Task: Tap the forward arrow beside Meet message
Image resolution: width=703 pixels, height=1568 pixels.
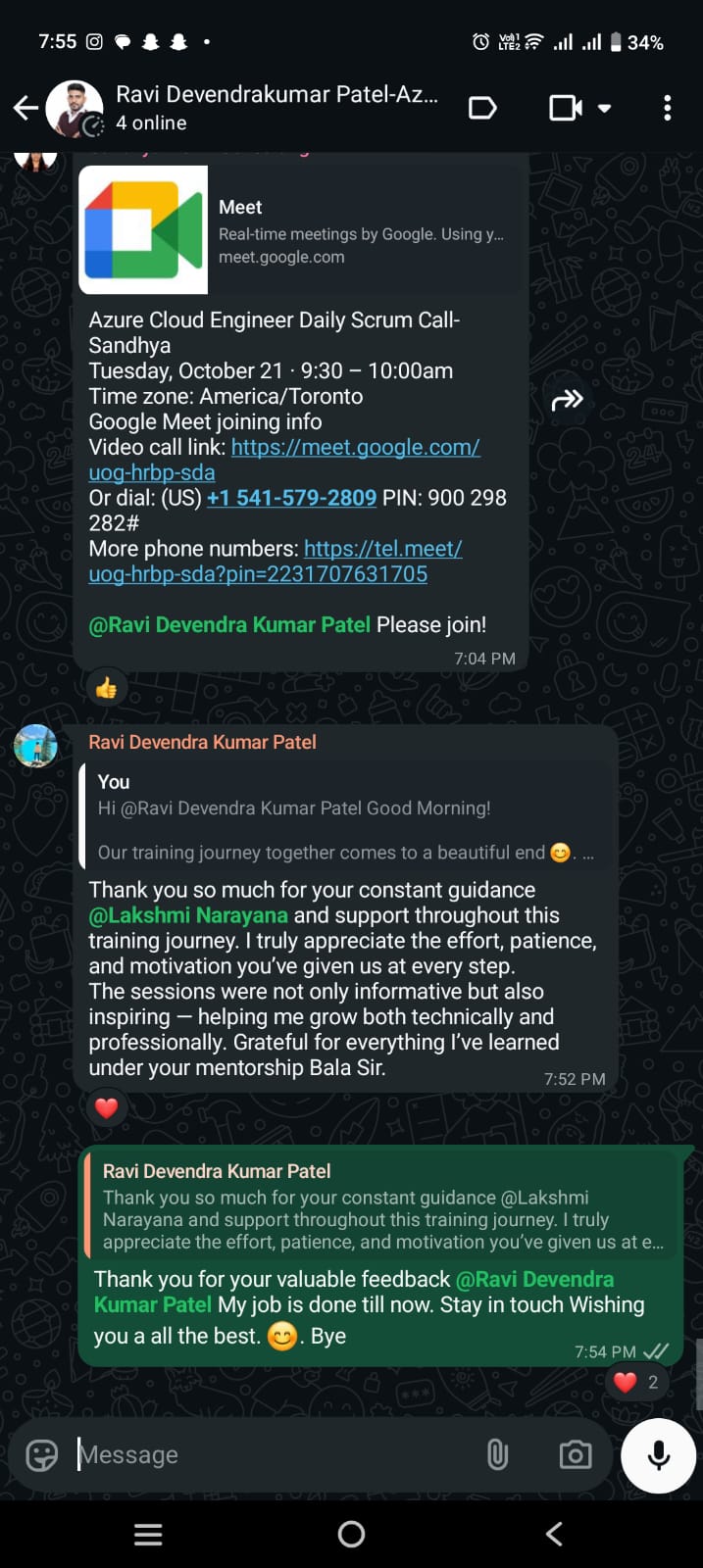Action: (x=568, y=399)
